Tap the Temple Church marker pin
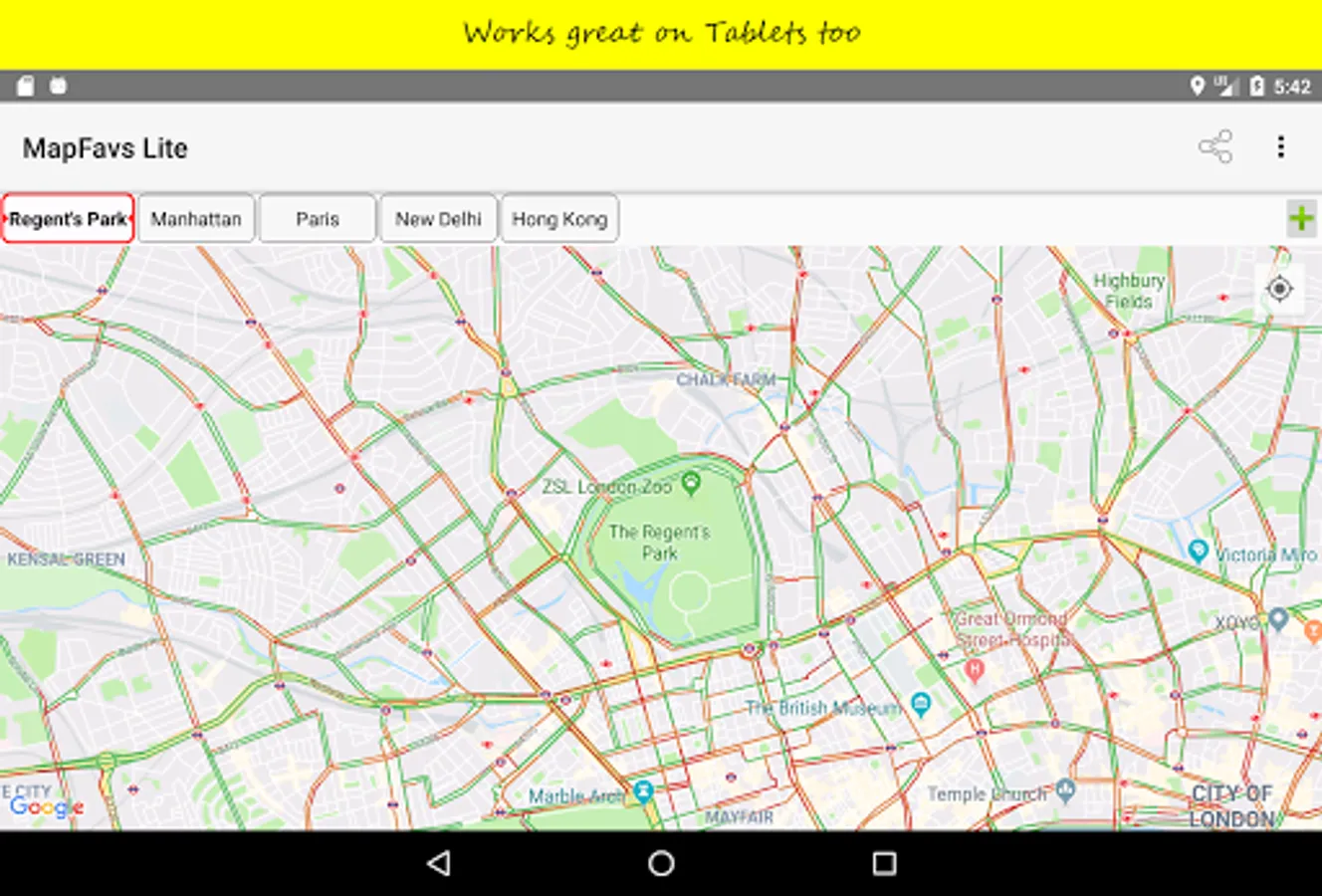Screen dimensions: 1322x896 coord(1066,790)
